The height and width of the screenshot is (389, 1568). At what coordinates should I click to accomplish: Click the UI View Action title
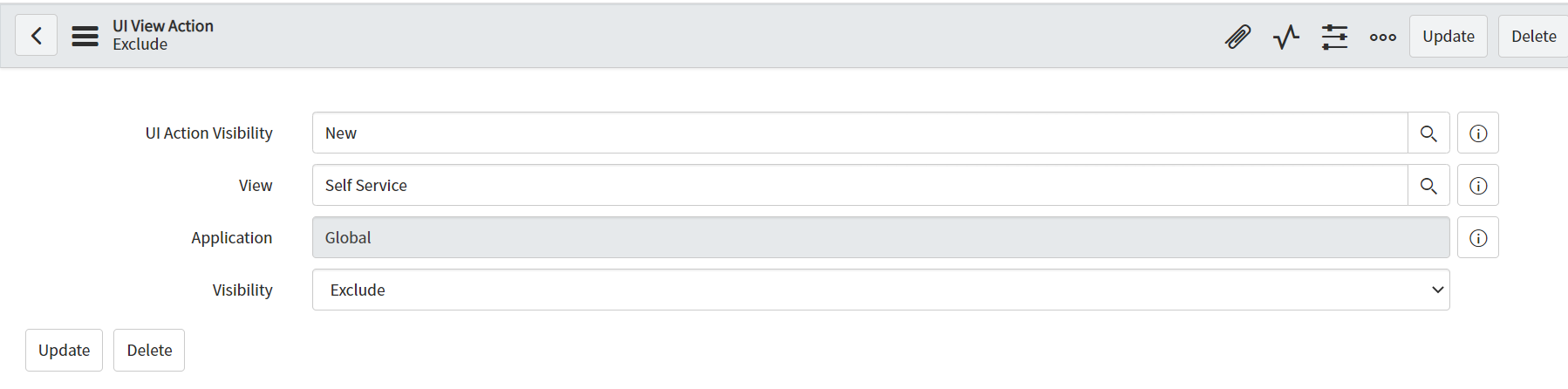coord(163,26)
